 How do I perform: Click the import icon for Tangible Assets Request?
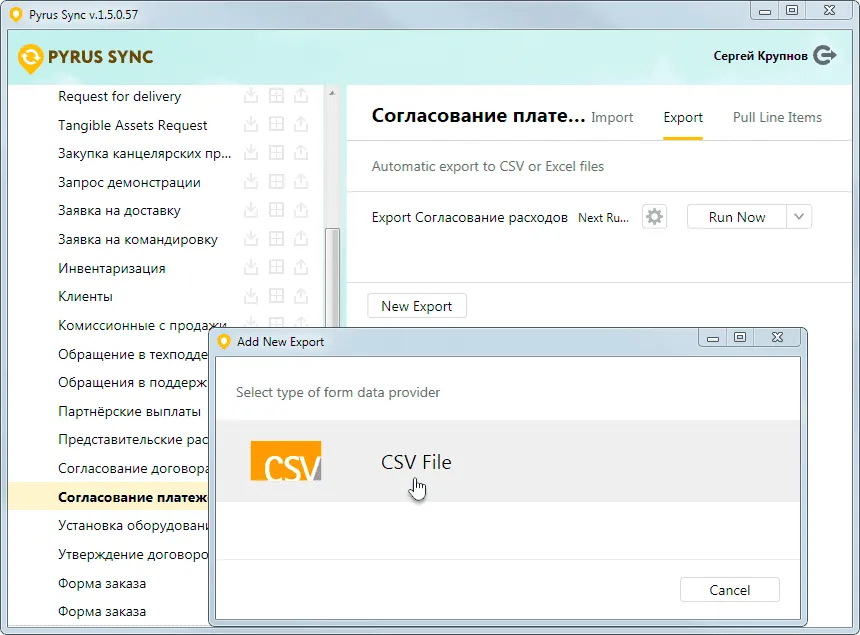251,124
